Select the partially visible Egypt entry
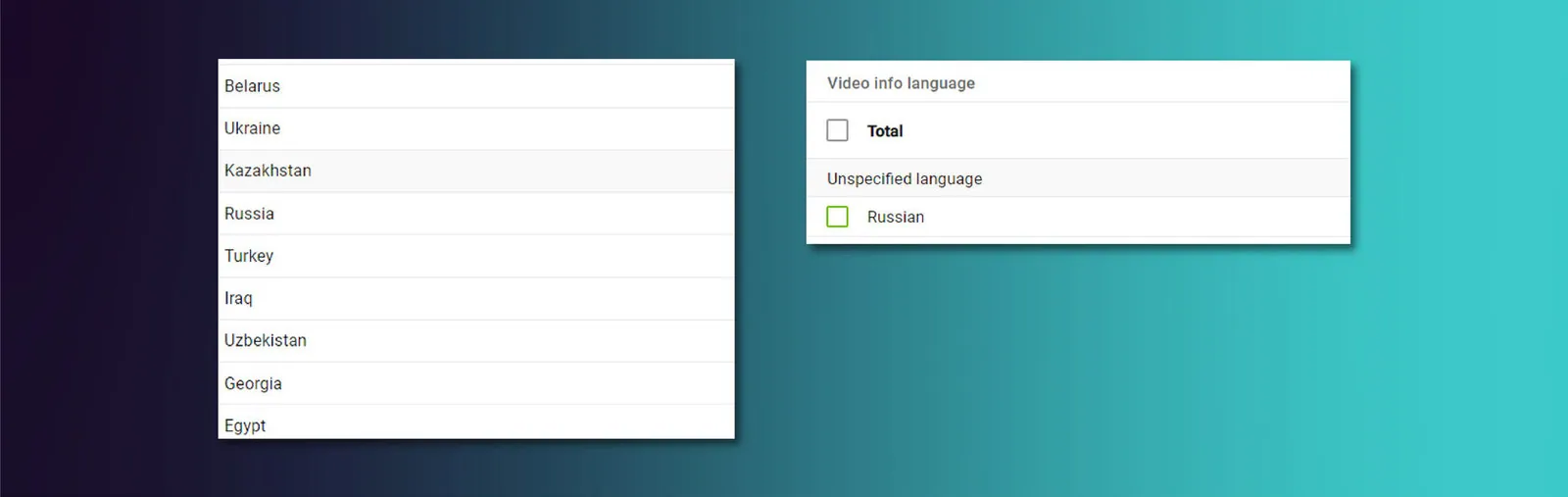 (x=476, y=422)
